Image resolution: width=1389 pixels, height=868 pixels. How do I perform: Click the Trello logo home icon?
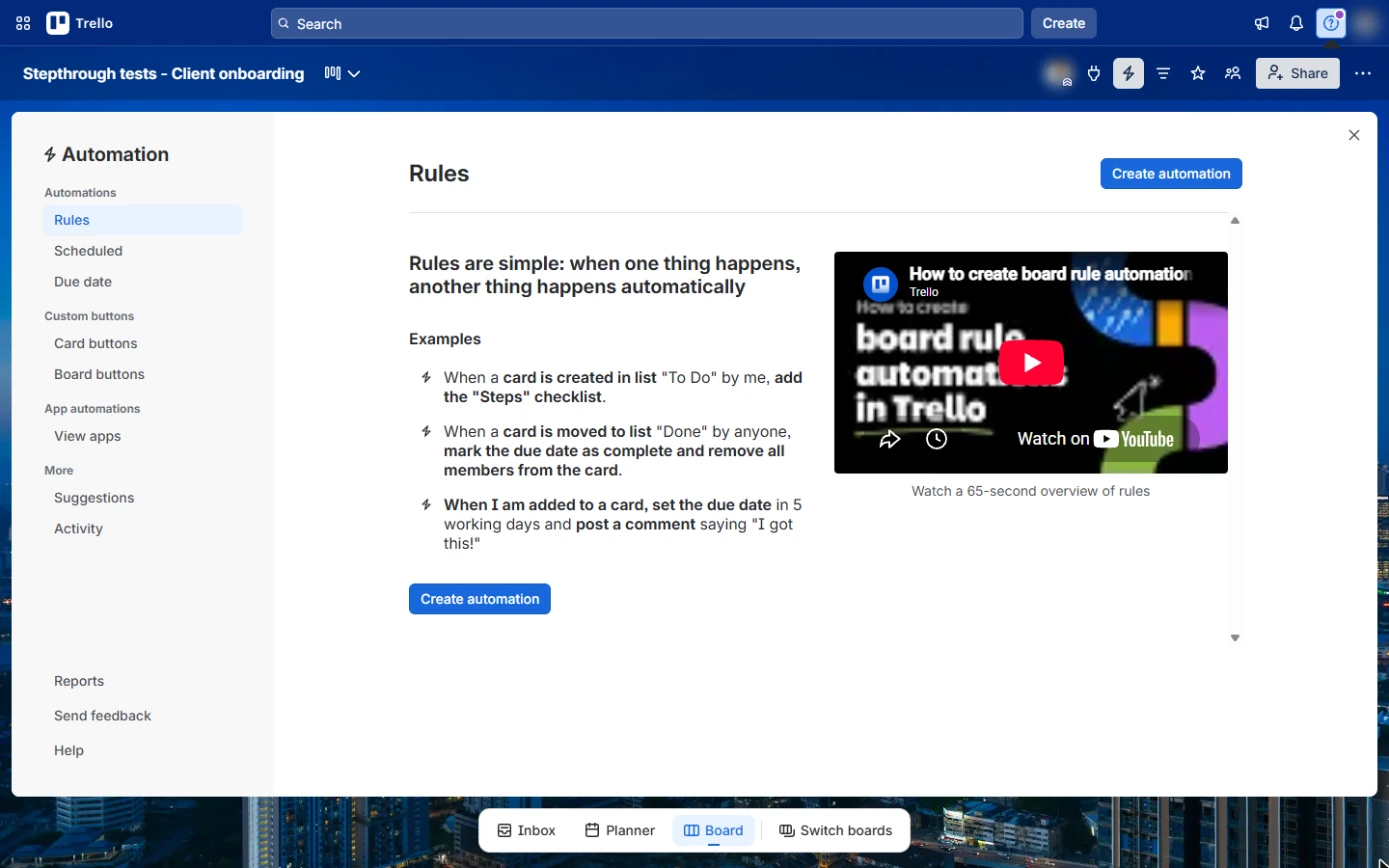click(80, 23)
